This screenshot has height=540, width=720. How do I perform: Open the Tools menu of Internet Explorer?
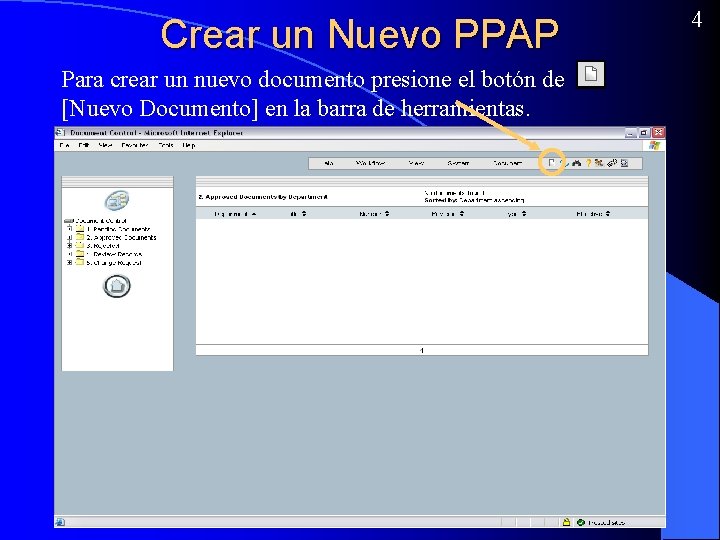pyautogui.click(x=166, y=145)
